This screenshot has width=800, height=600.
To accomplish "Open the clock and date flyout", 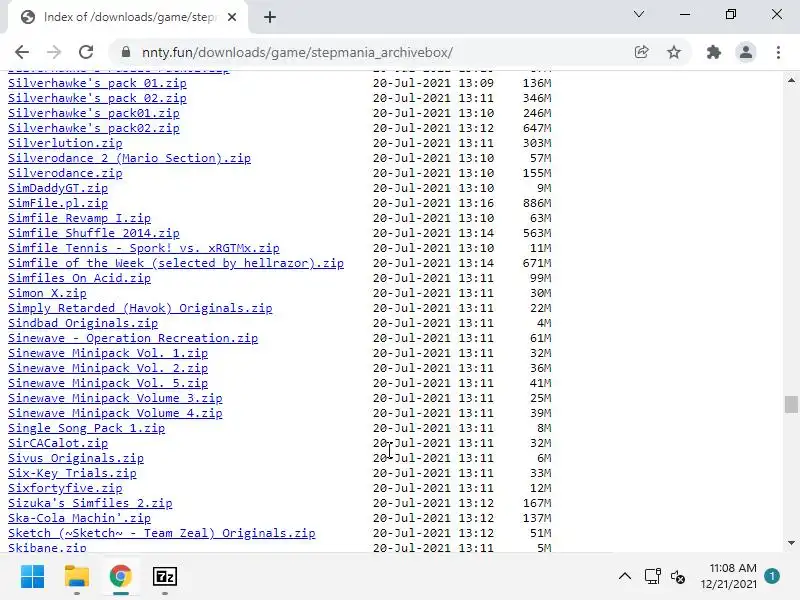I will click(729, 576).
